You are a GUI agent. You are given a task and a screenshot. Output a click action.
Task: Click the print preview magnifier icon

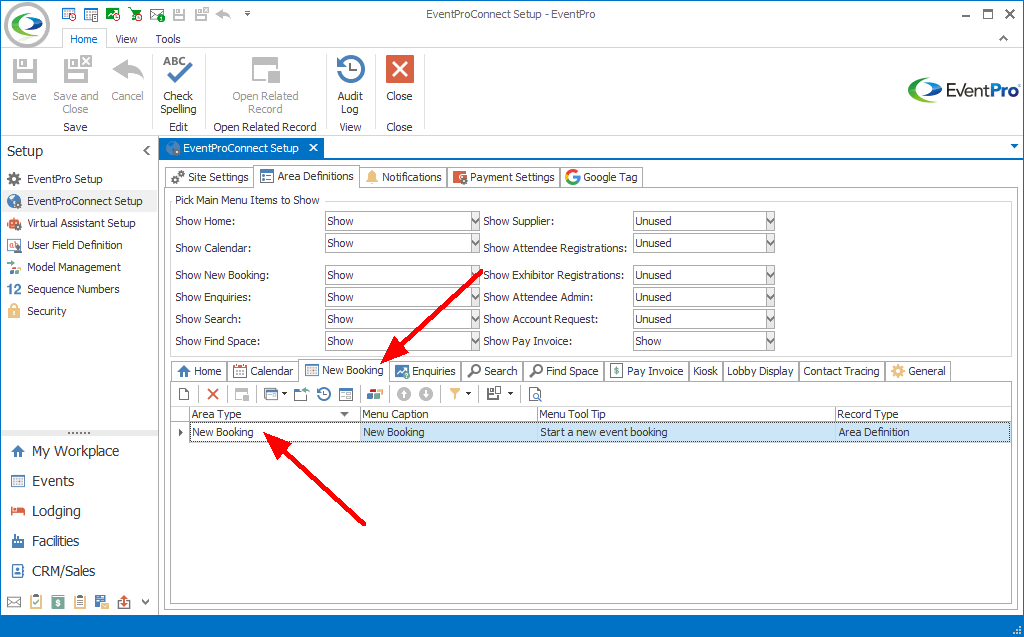pos(535,394)
